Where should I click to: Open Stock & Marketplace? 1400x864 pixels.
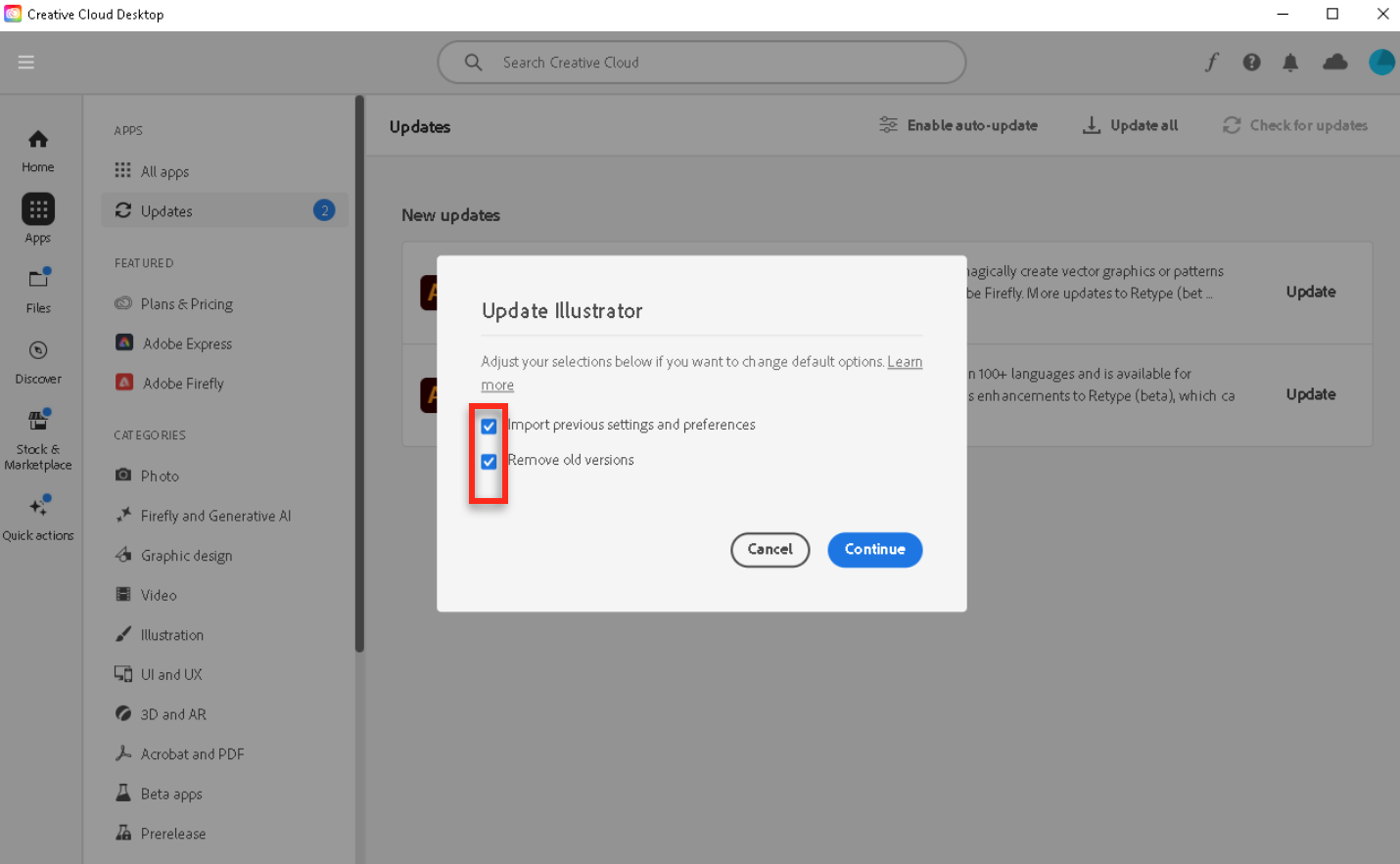(38, 440)
